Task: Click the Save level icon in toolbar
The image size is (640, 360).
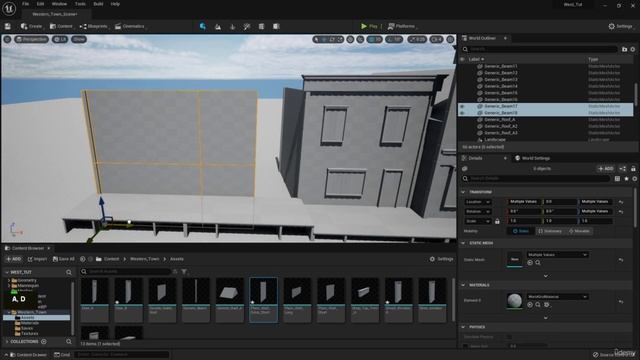Action: click(x=8, y=27)
